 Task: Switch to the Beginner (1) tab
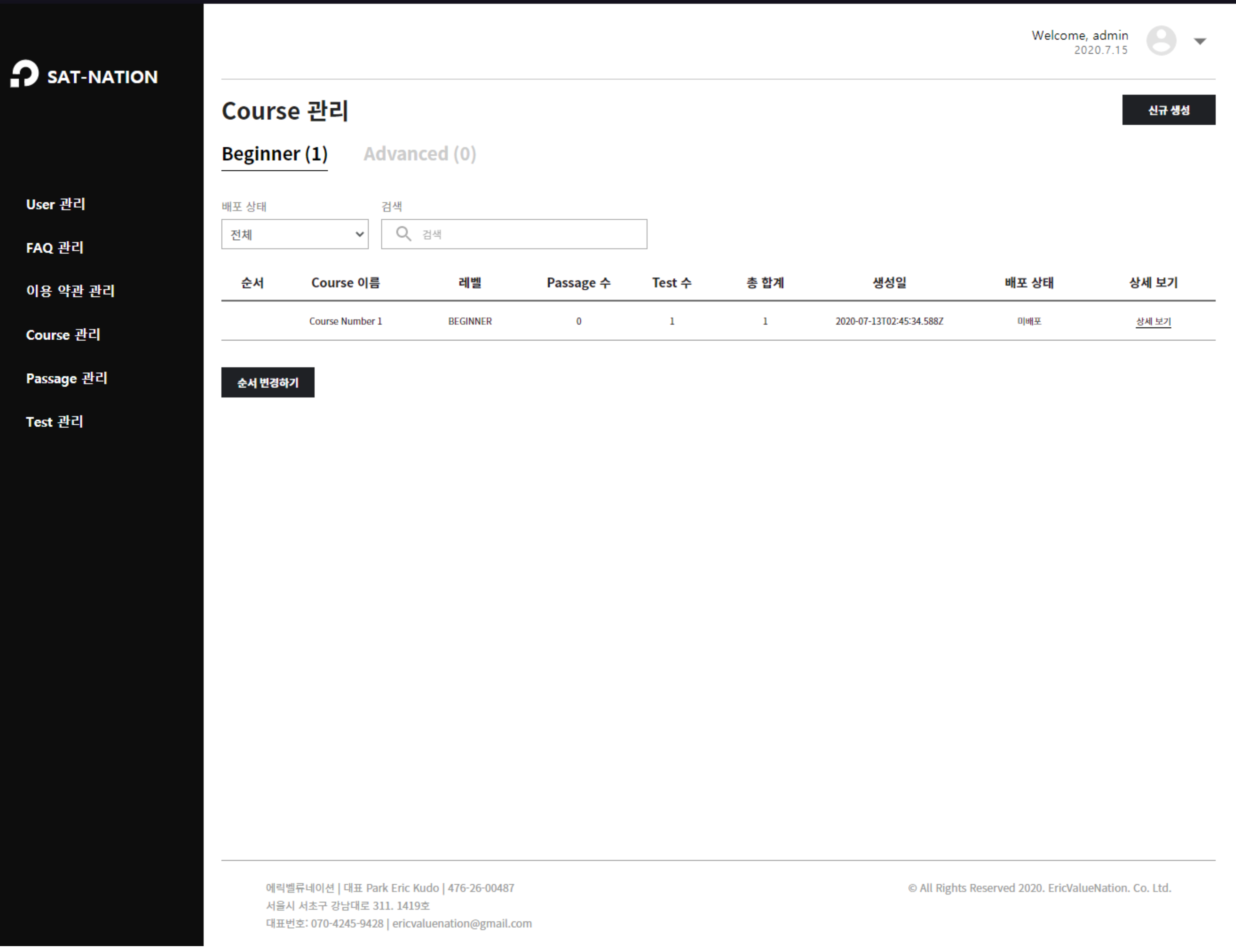coord(274,154)
